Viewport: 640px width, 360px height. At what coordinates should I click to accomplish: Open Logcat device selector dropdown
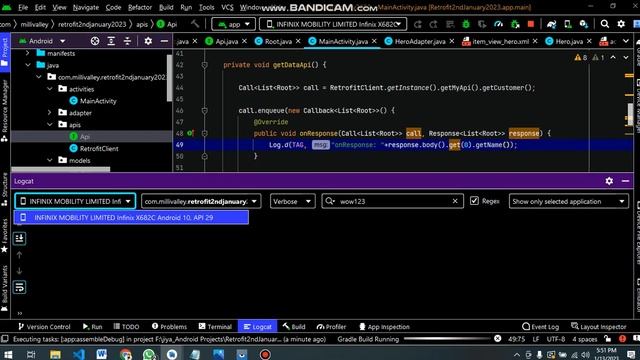75,201
